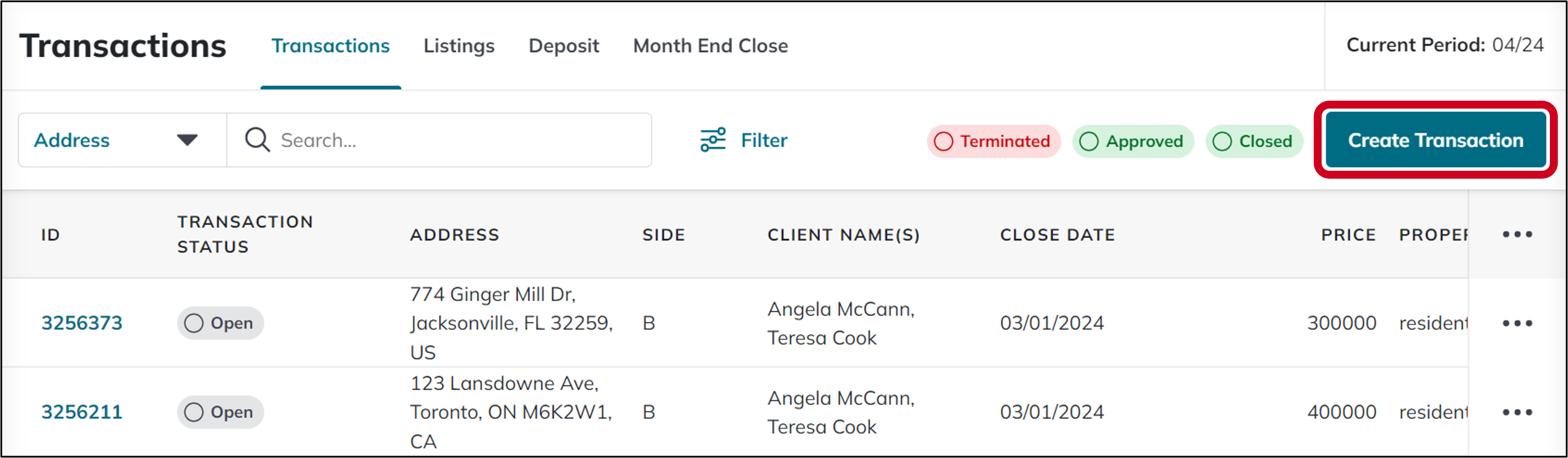The width and height of the screenshot is (1568, 458).
Task: Open transaction ID 3256211 link
Action: (x=81, y=412)
